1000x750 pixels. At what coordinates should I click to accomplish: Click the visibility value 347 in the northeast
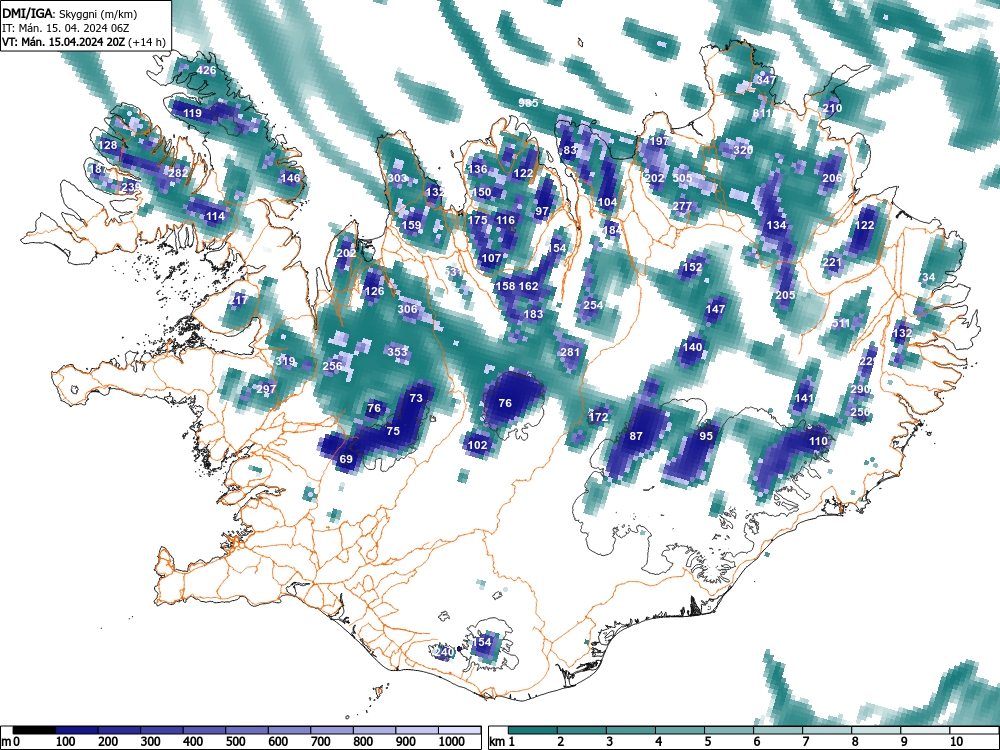point(766,80)
